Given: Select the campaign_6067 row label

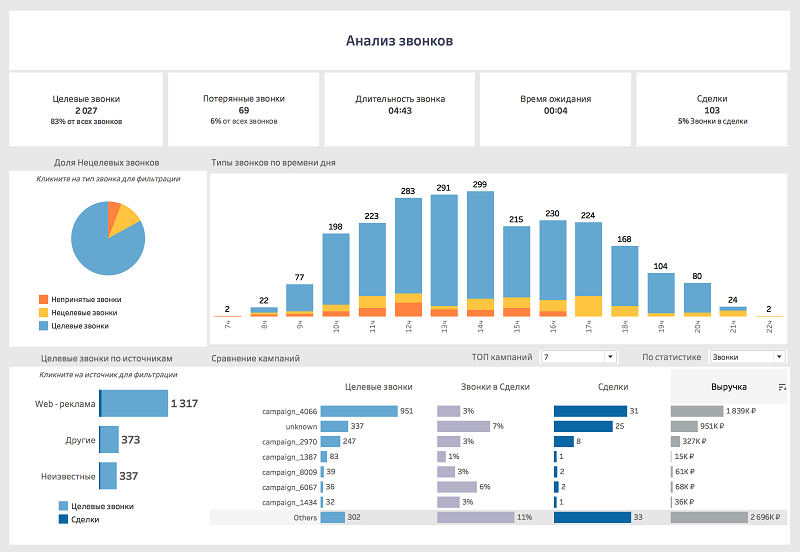Looking at the screenshot, I should tap(289, 487).
